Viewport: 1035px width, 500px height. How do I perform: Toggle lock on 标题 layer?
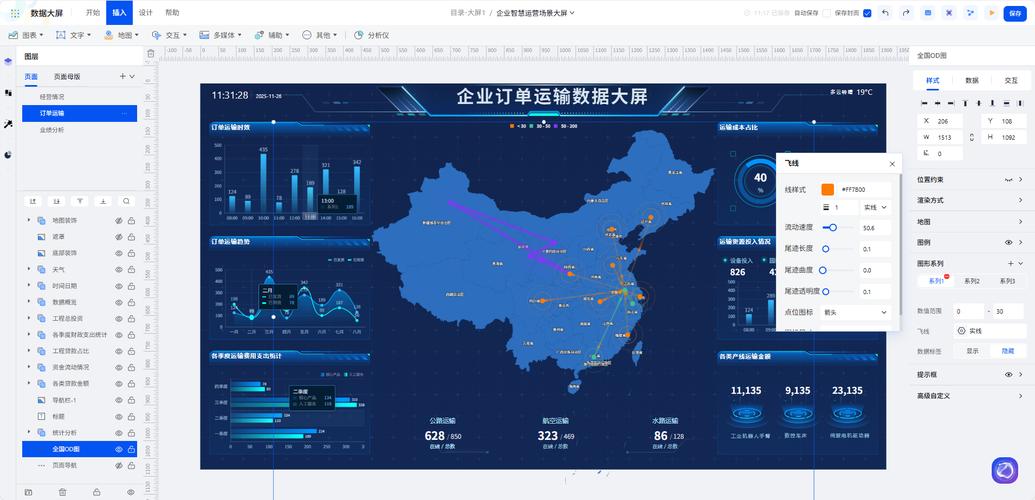131,416
